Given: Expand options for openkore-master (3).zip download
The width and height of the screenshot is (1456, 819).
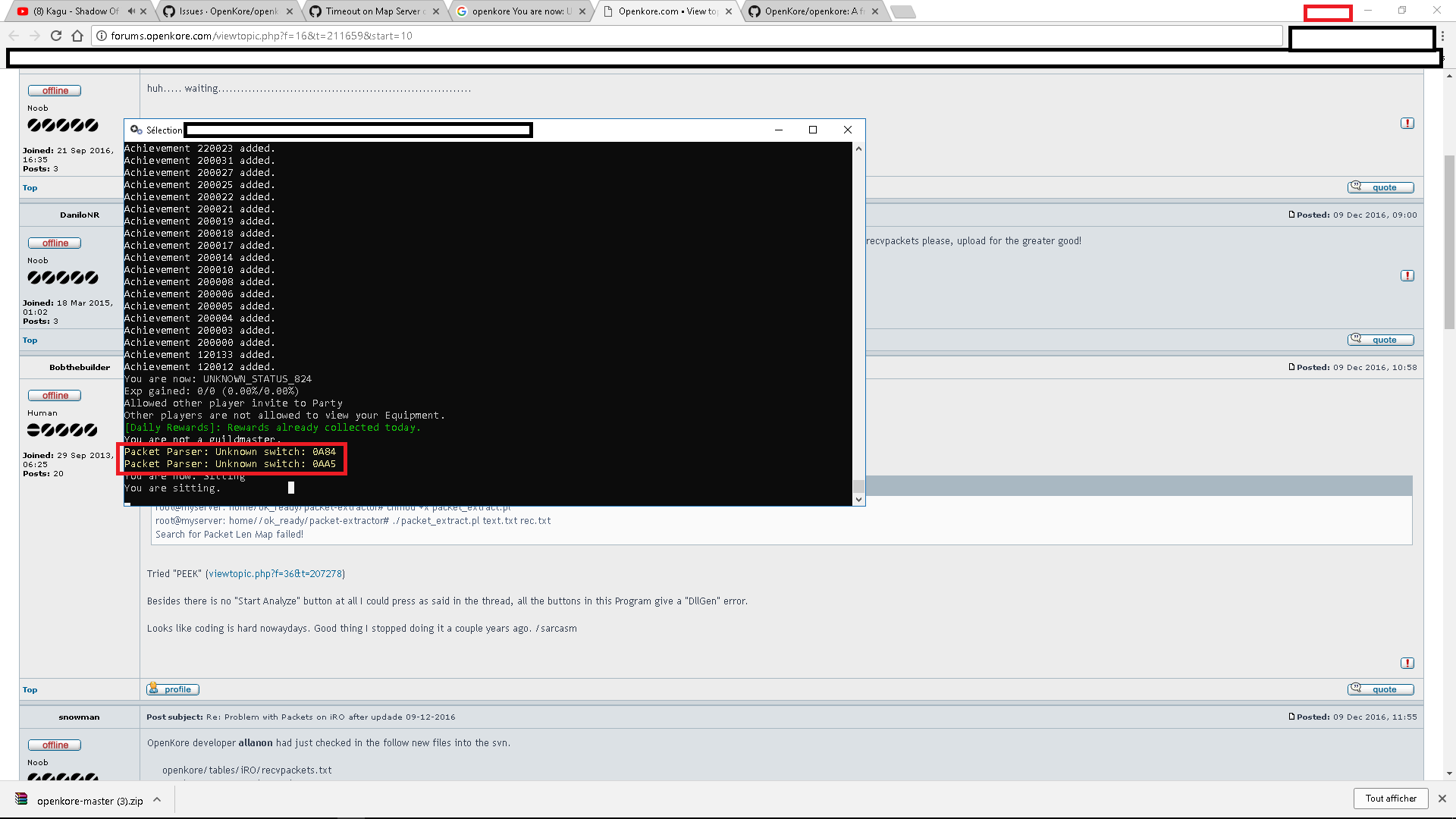Looking at the screenshot, I should pos(156,799).
